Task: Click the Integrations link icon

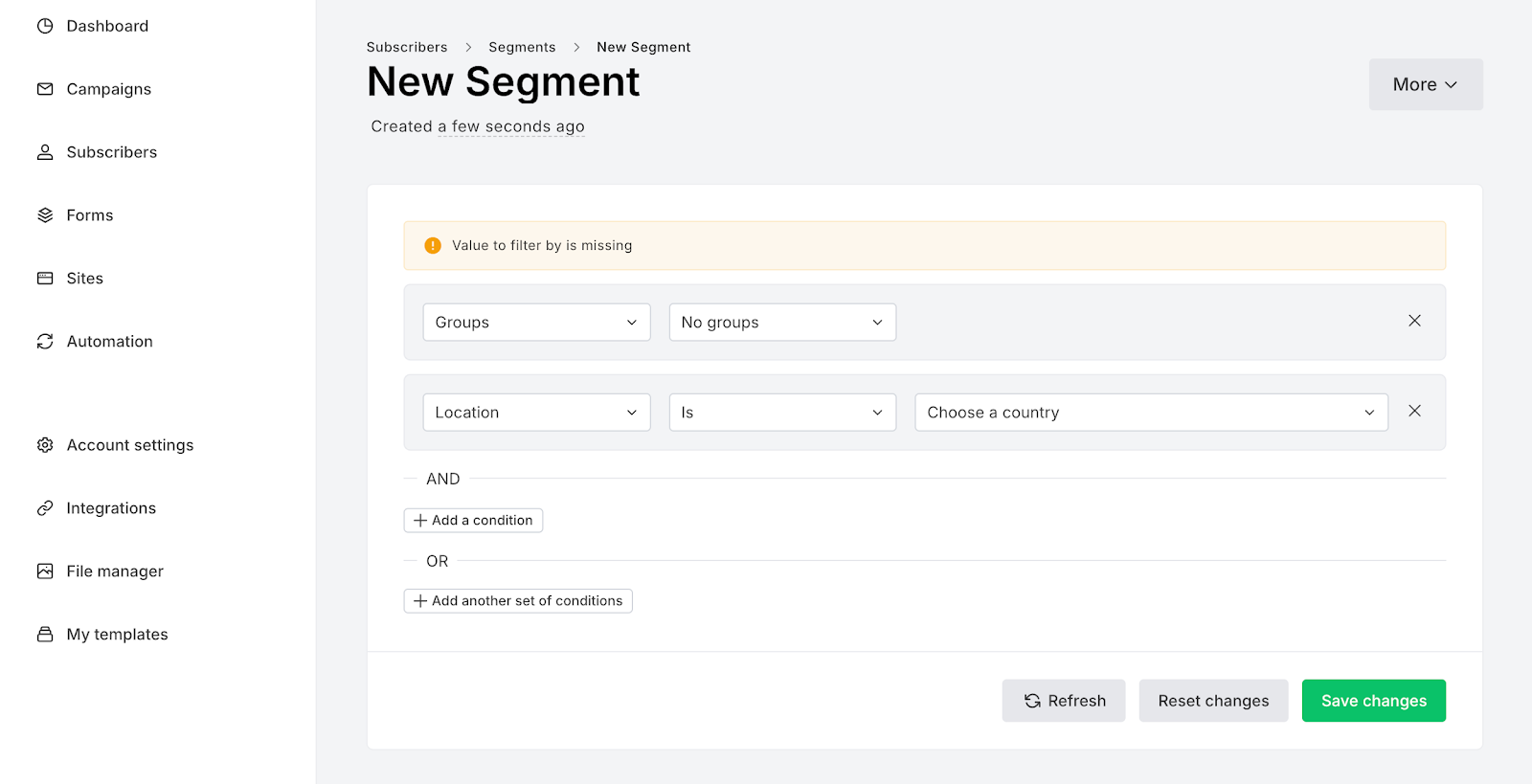Action: coord(45,508)
